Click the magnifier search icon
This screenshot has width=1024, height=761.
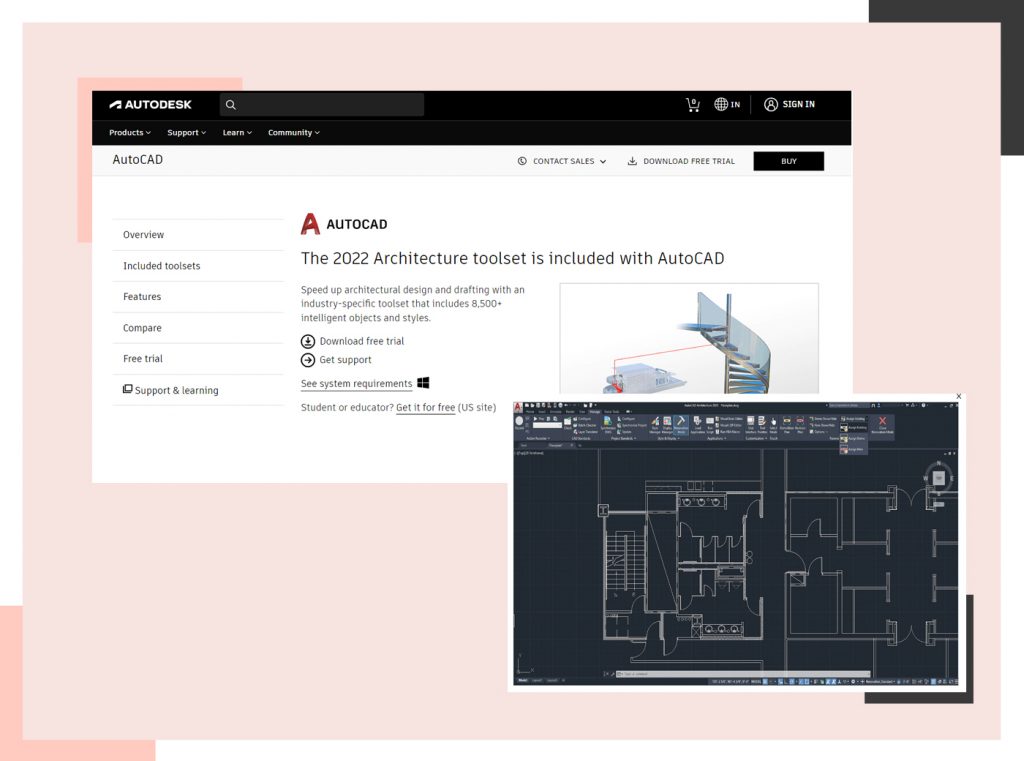tap(231, 105)
